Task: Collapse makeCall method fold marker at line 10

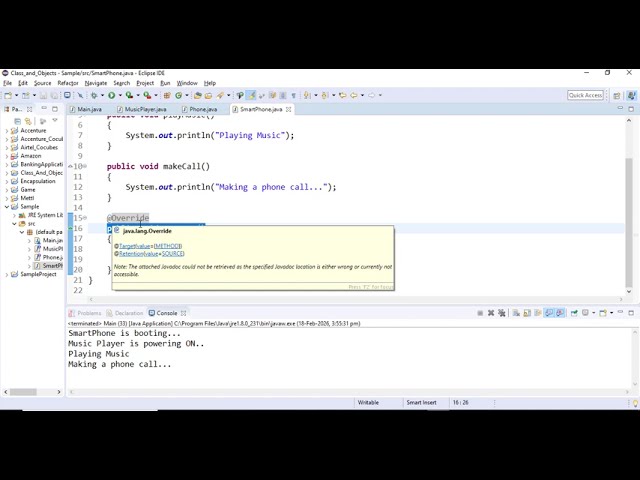Action: click(x=85, y=166)
